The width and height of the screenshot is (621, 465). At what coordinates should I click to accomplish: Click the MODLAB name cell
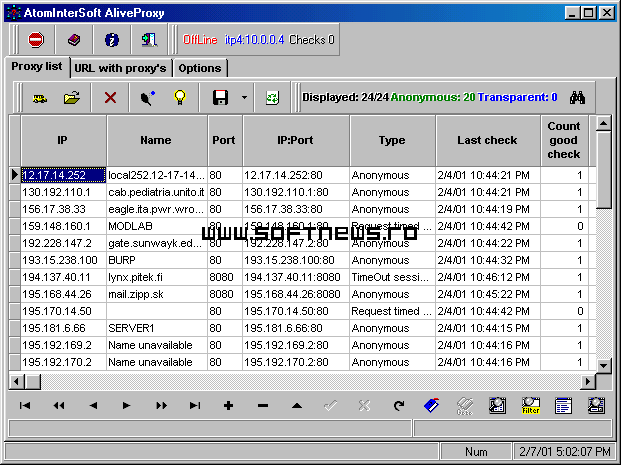pos(157,226)
